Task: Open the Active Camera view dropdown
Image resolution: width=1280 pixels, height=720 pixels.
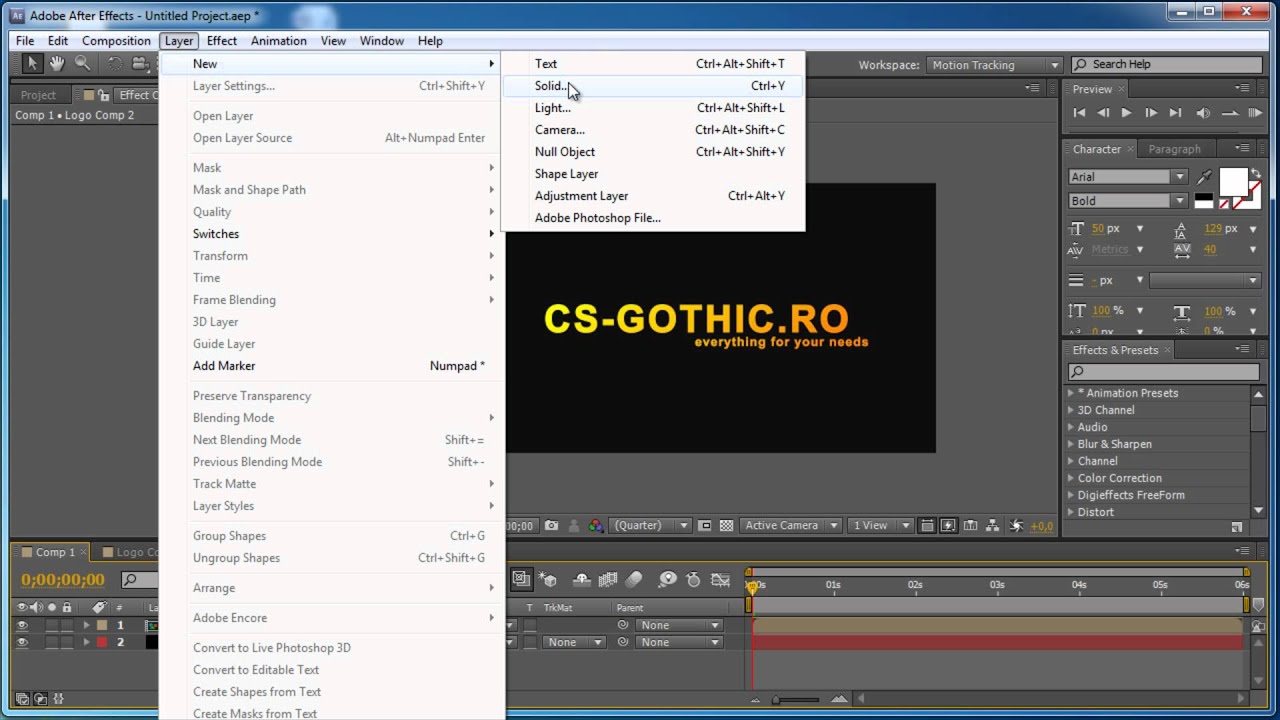Action: (x=790, y=525)
